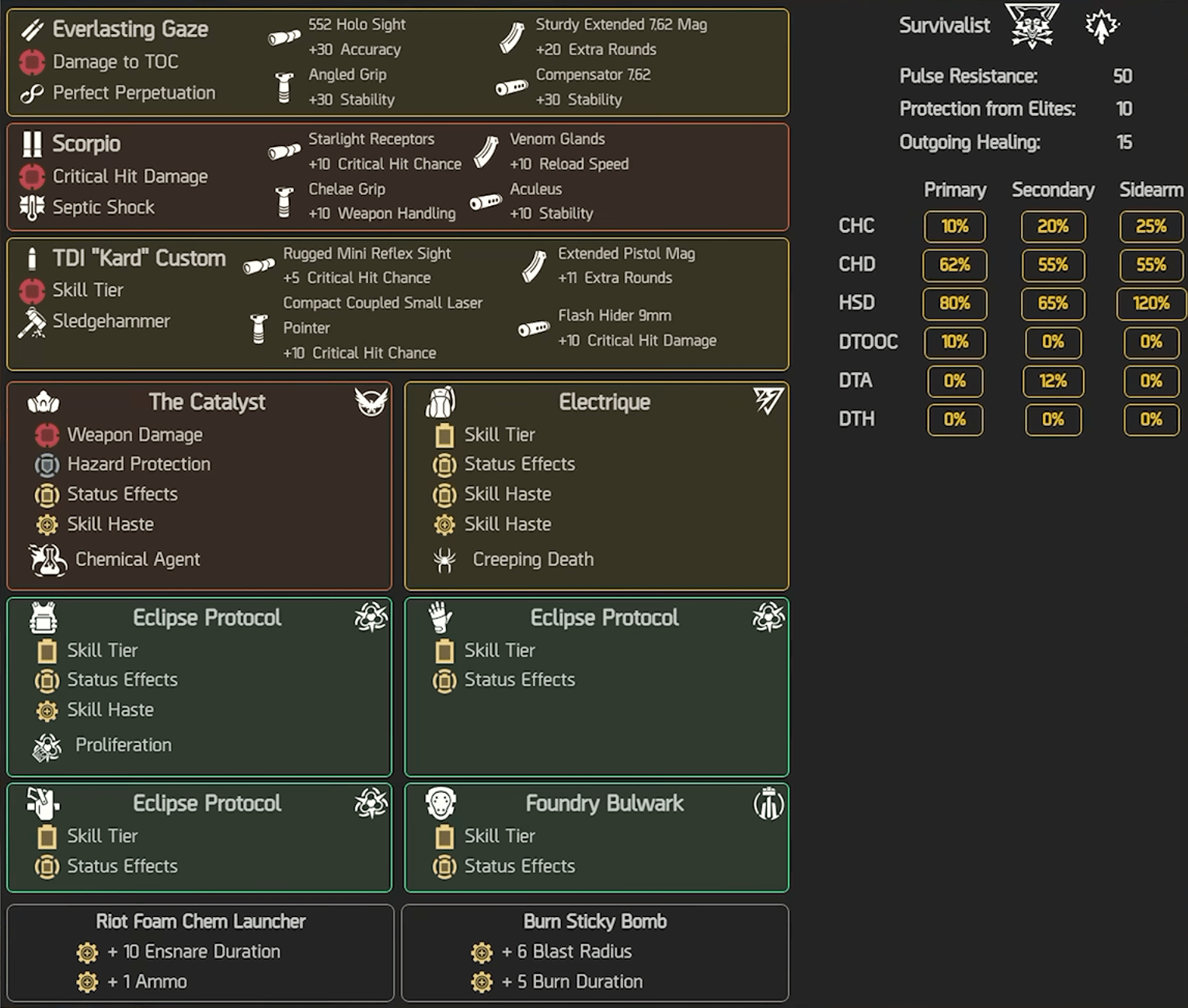Select the Scorpio shotgun shells icon
This screenshot has height=1008, width=1188.
click(x=32, y=144)
